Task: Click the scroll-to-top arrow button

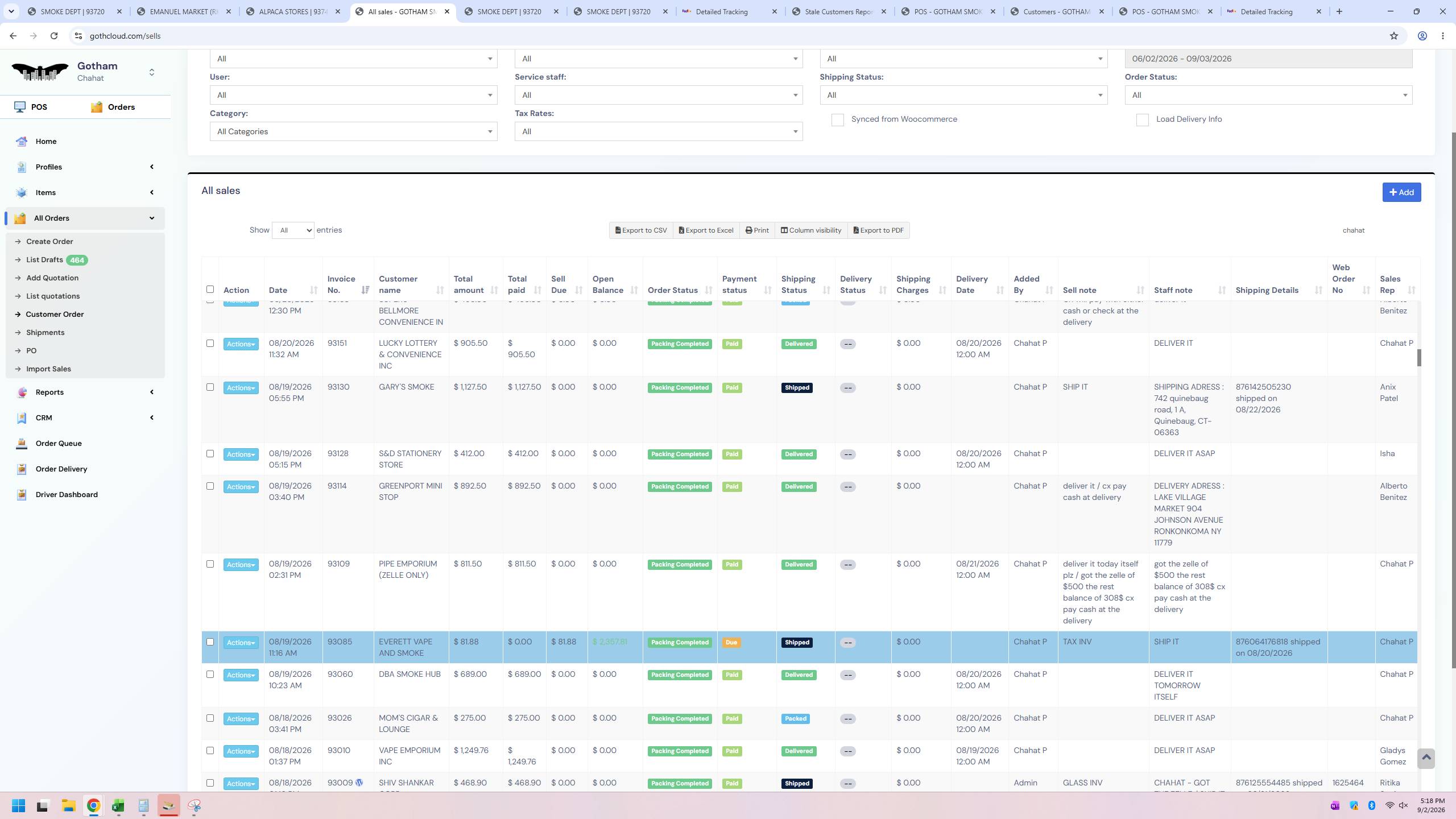Action: pyautogui.click(x=1426, y=758)
